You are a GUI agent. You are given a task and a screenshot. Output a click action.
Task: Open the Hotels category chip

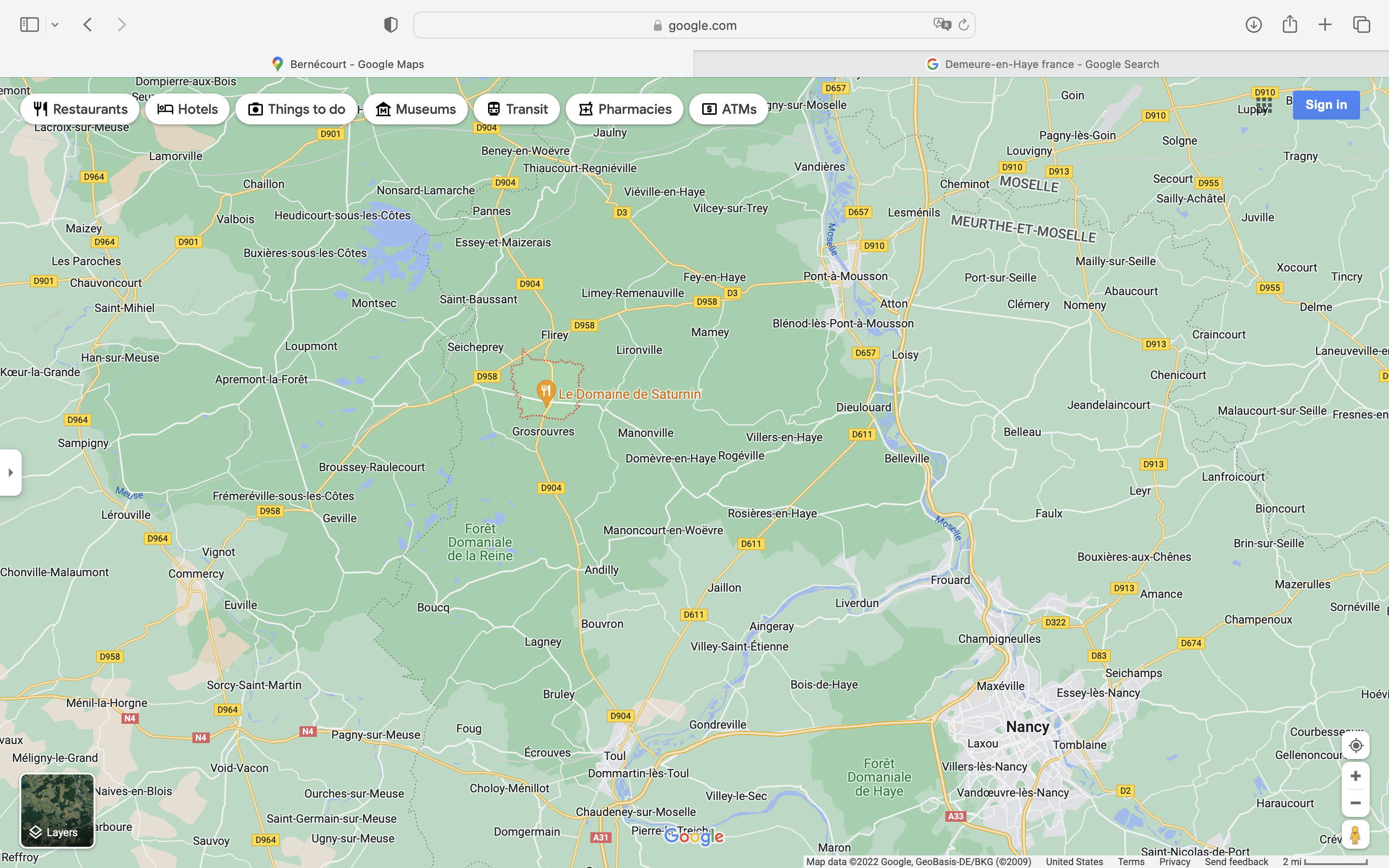point(187,109)
